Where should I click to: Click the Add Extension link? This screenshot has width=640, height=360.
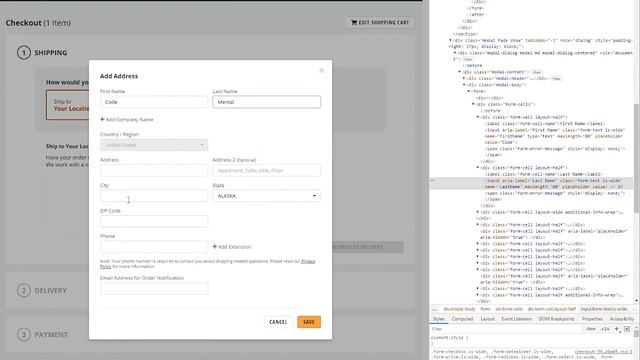[232, 247]
